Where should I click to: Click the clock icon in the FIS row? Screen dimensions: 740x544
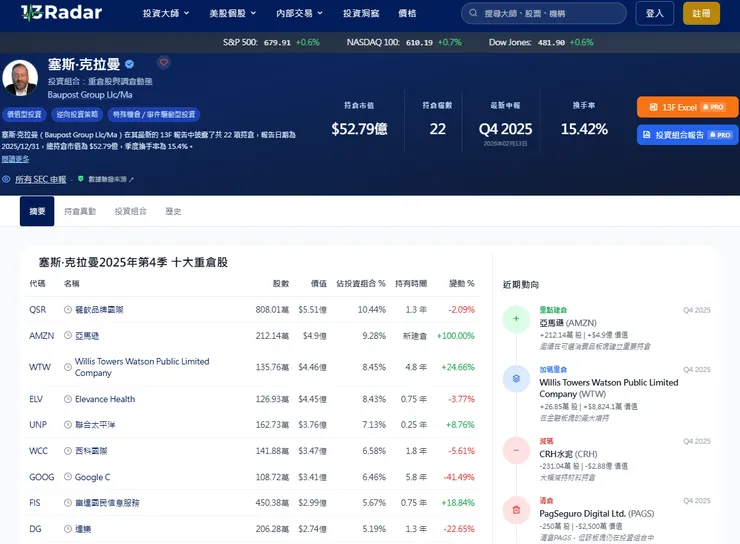(68, 503)
